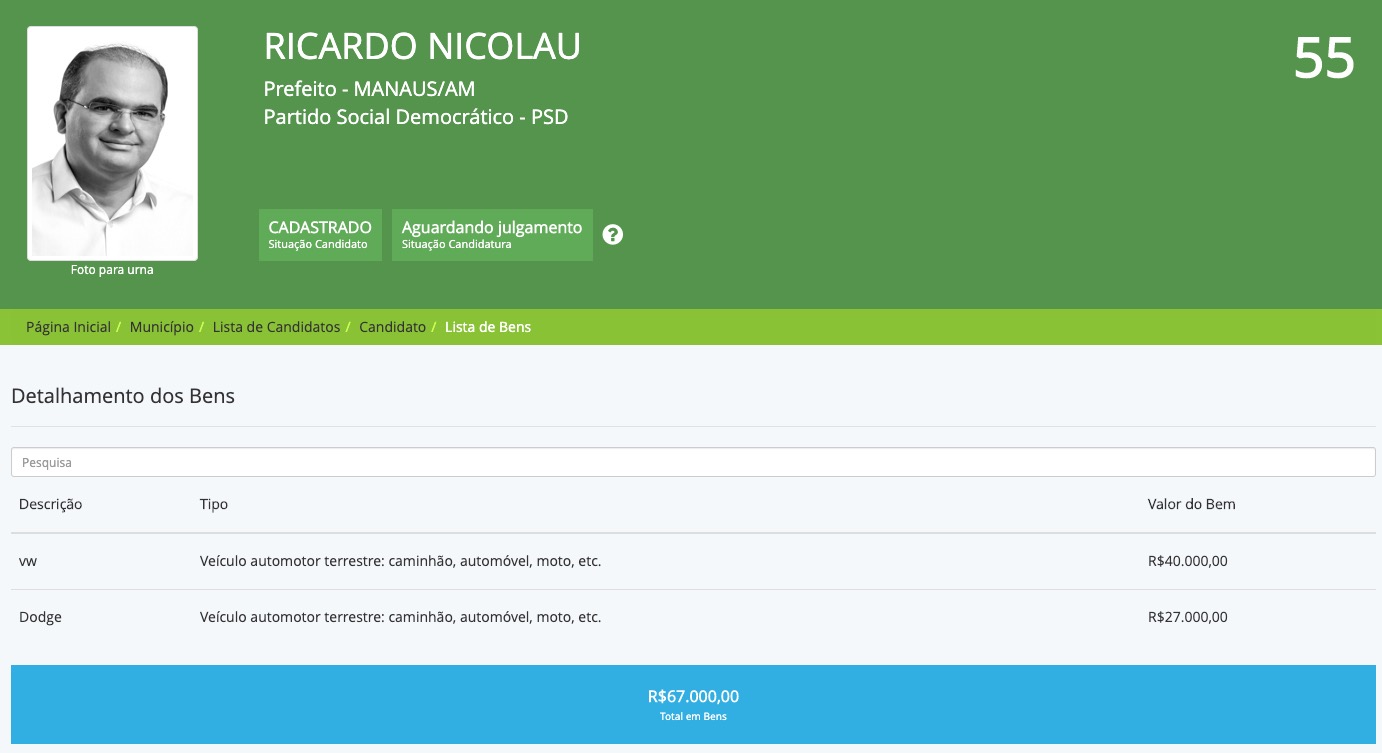Select the Dodge asset row description
The image size is (1382, 753).
[x=40, y=617]
